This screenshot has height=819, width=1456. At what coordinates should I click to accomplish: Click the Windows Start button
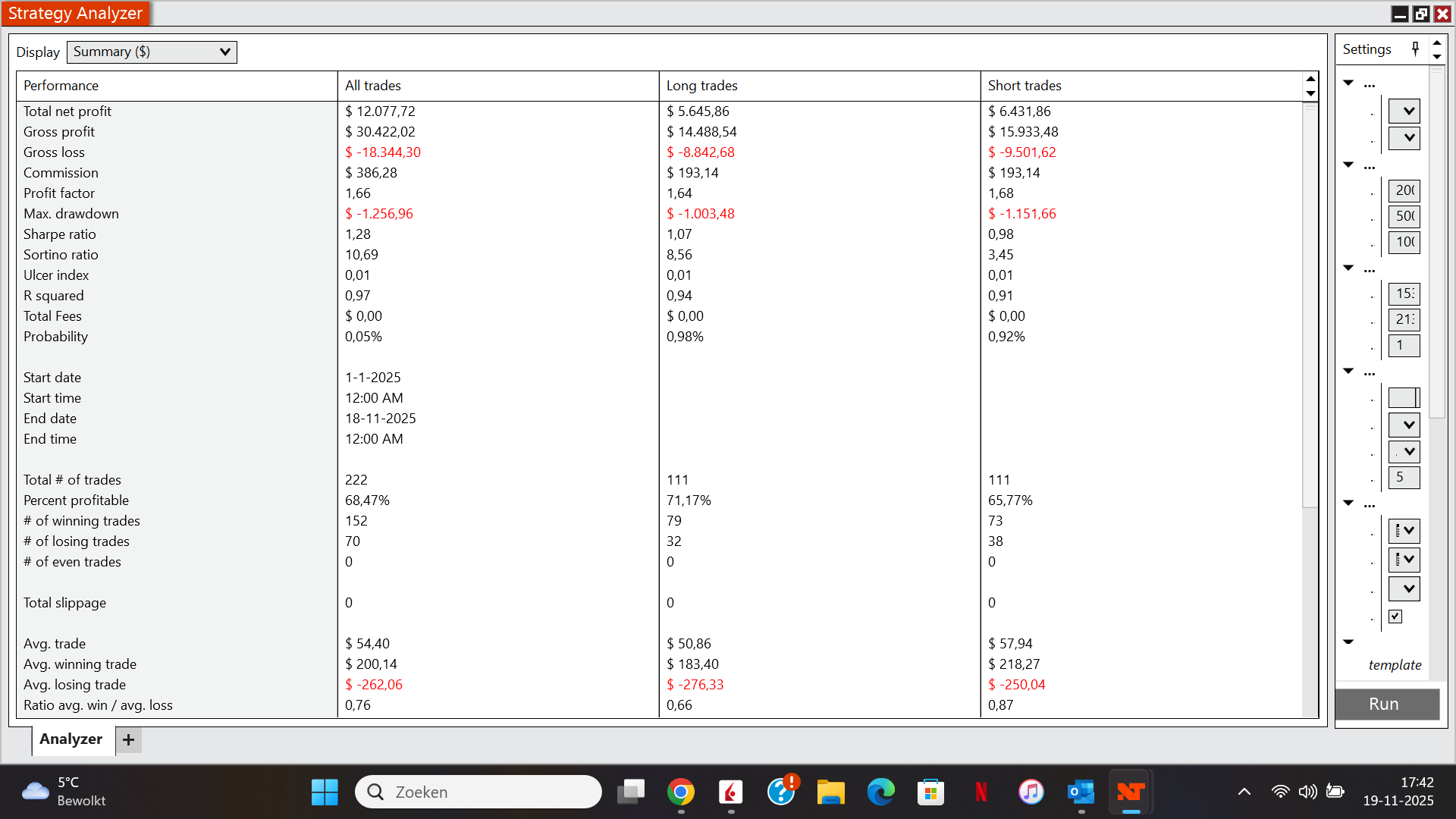point(325,792)
